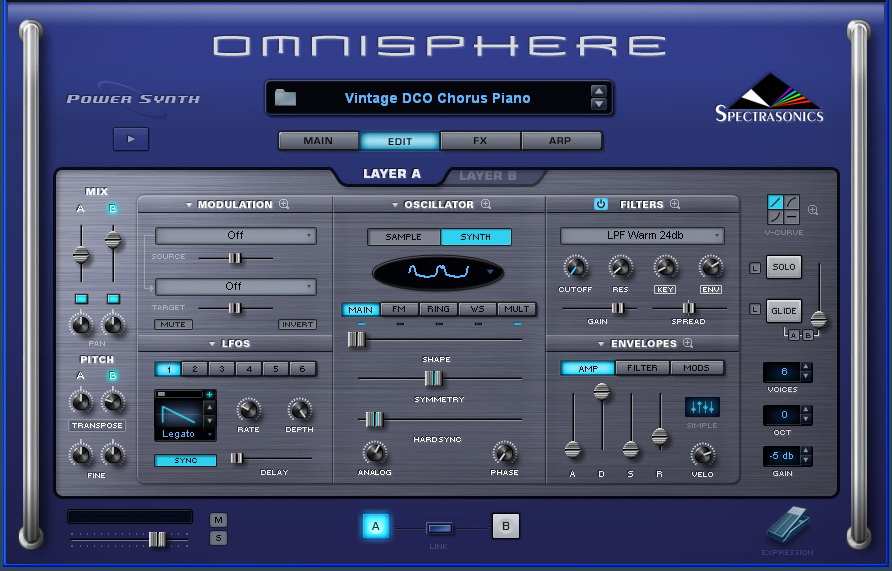This screenshot has width=892, height=571.
Task: Select next patch with down arrow
Action: (x=598, y=104)
